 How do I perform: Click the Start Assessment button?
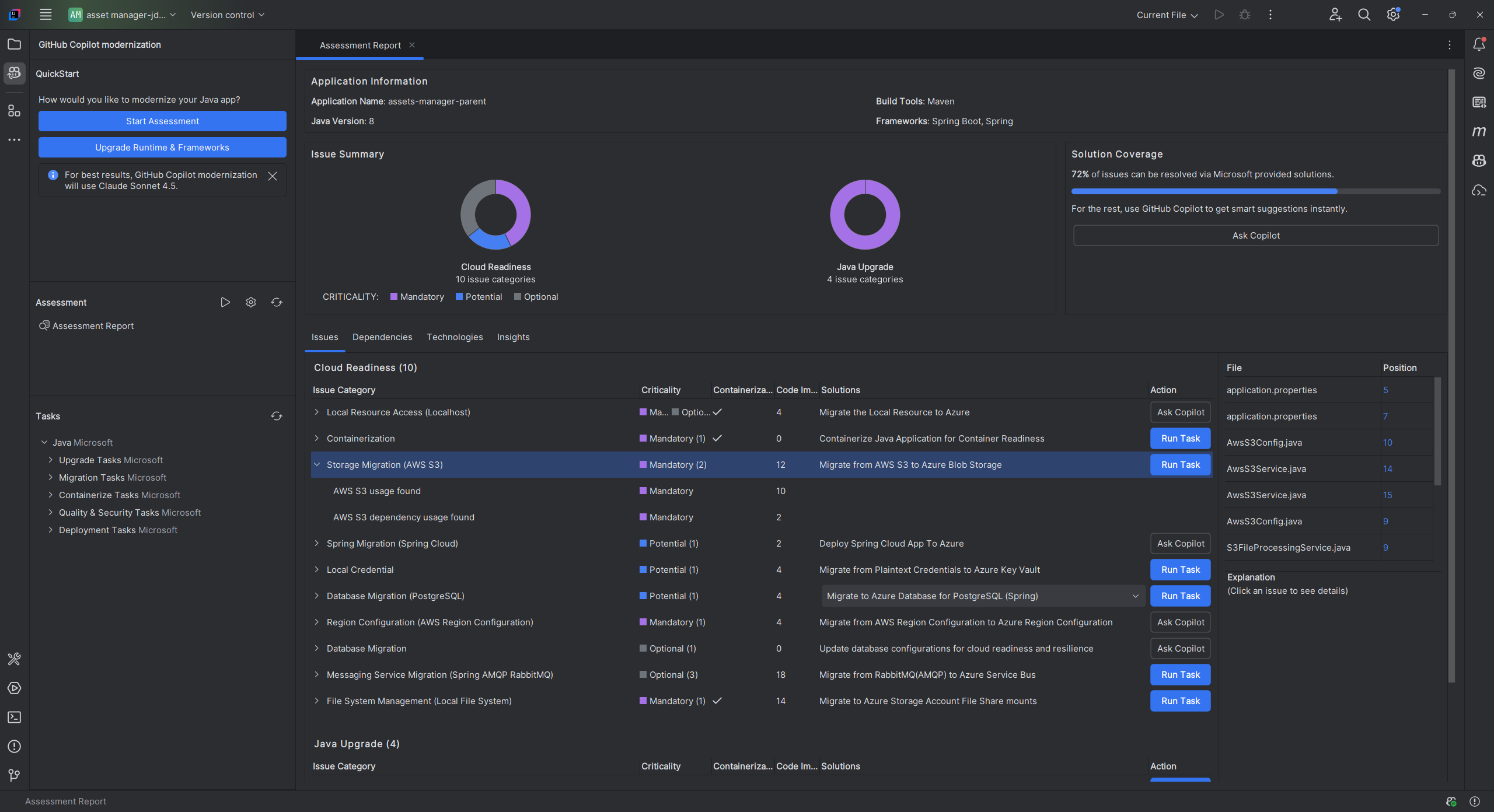coord(162,121)
